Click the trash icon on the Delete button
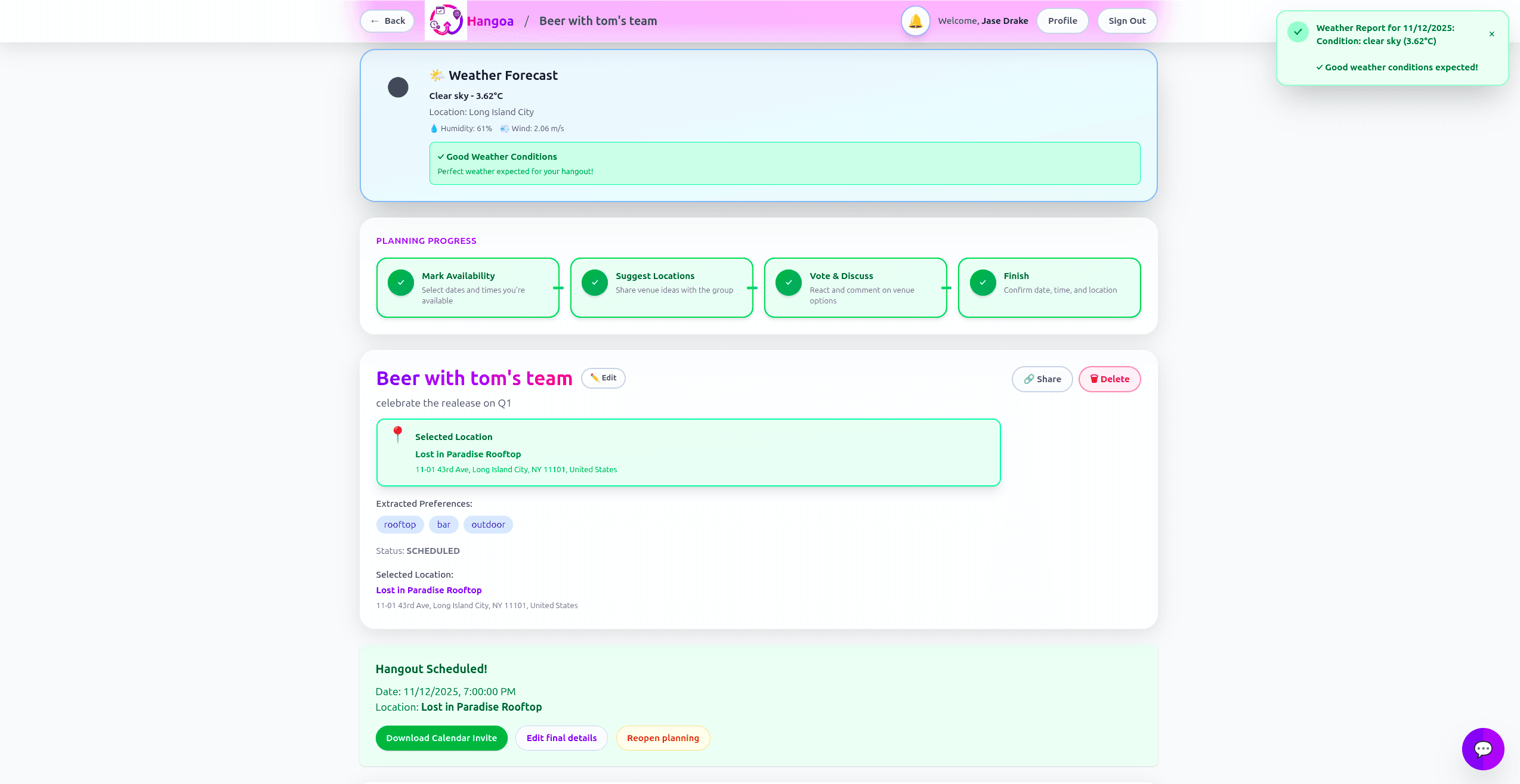The image size is (1520, 784). pos(1094,379)
